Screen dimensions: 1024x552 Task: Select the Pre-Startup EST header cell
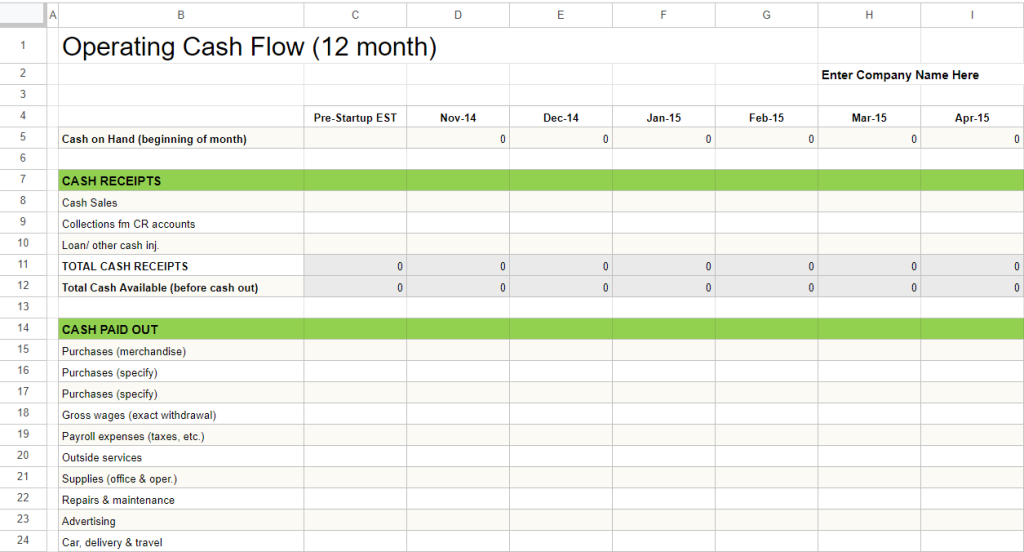355,118
